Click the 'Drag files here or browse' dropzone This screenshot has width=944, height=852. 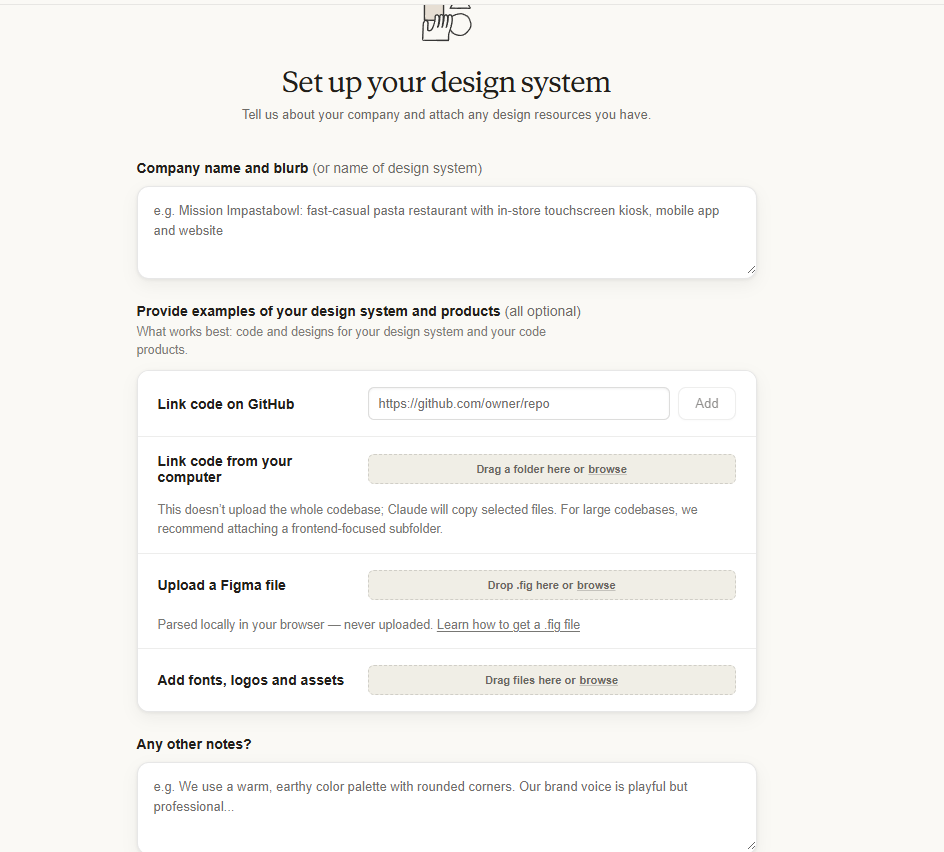pyautogui.click(x=551, y=680)
